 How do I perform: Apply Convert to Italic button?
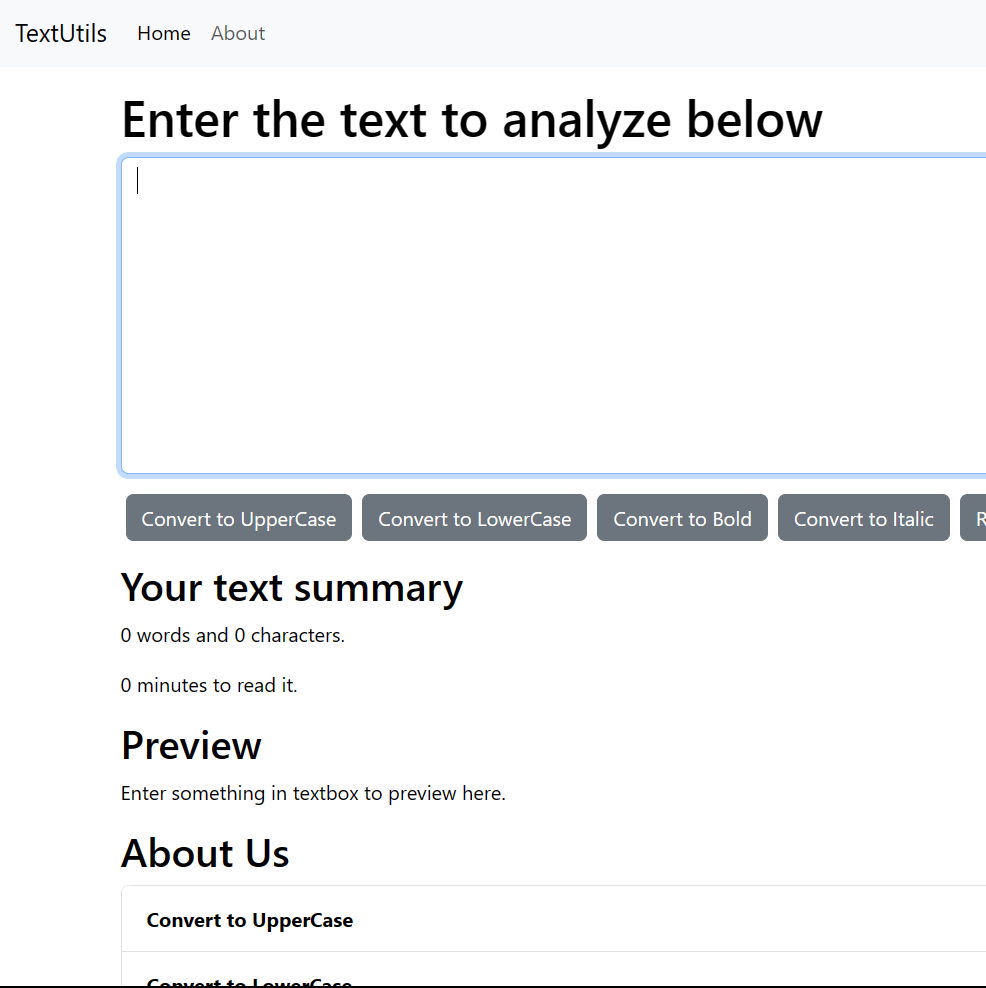(x=864, y=518)
